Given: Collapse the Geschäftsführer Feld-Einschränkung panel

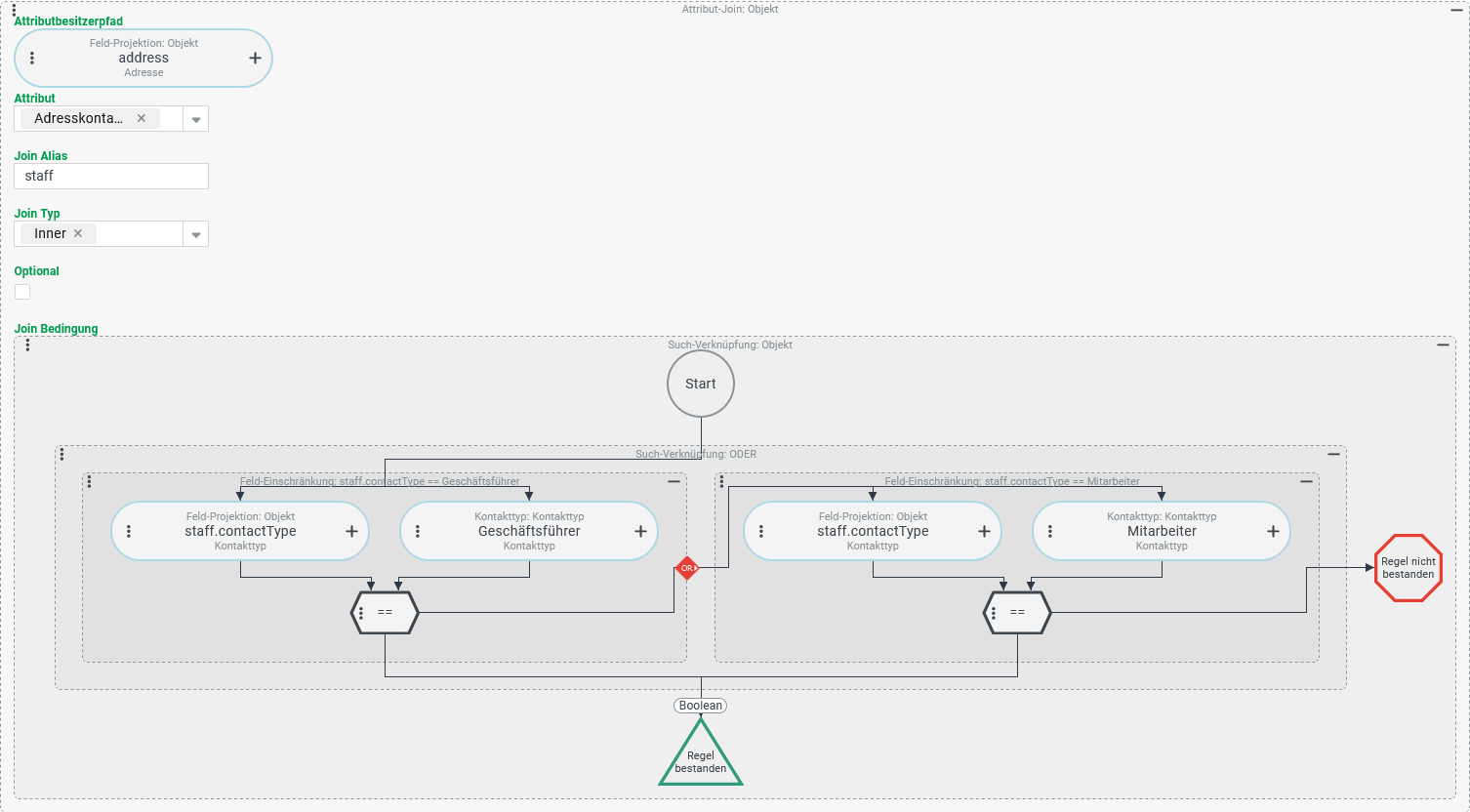Looking at the screenshot, I should pyautogui.click(x=674, y=482).
